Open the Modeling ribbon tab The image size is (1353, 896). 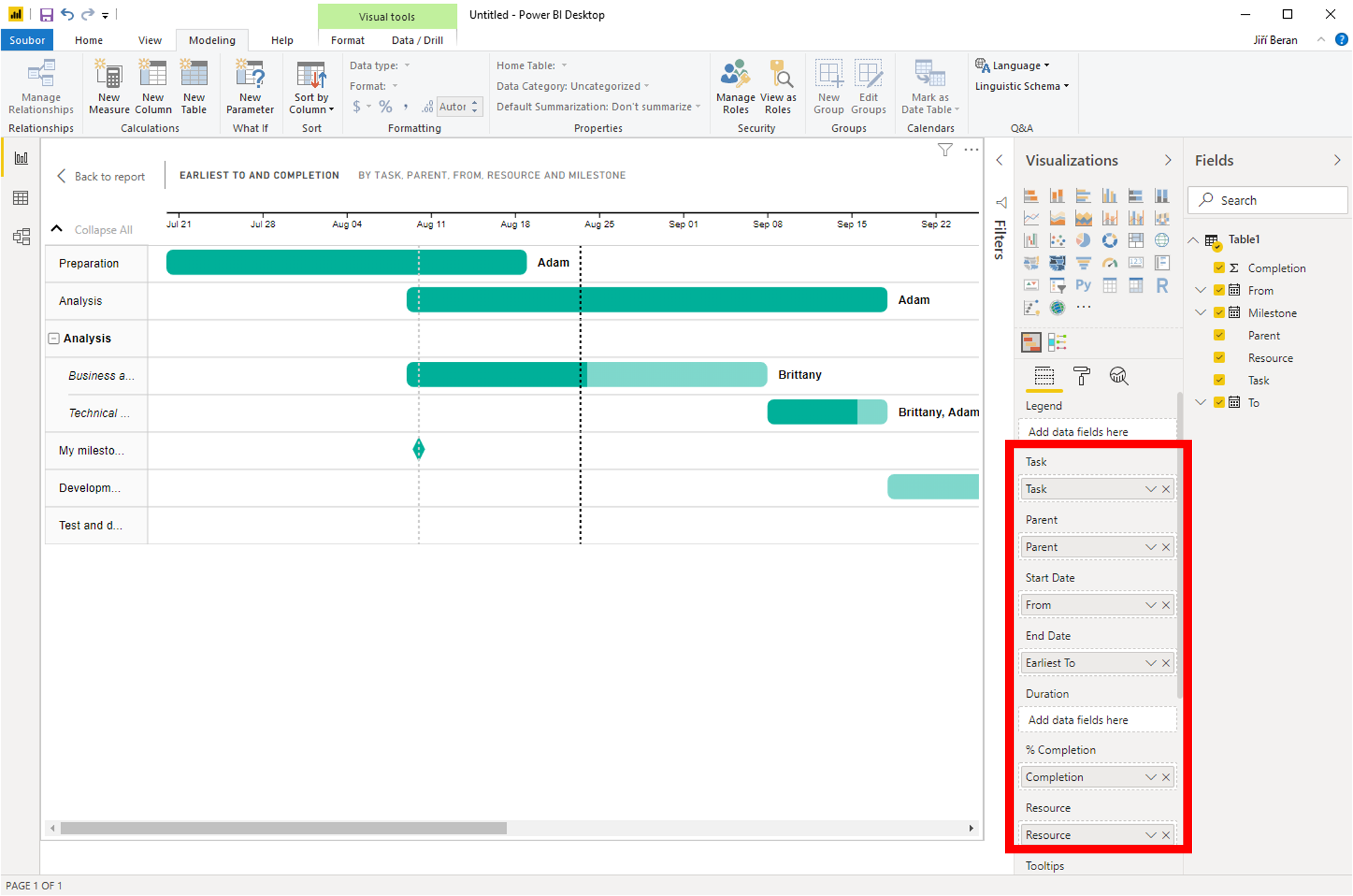211,39
